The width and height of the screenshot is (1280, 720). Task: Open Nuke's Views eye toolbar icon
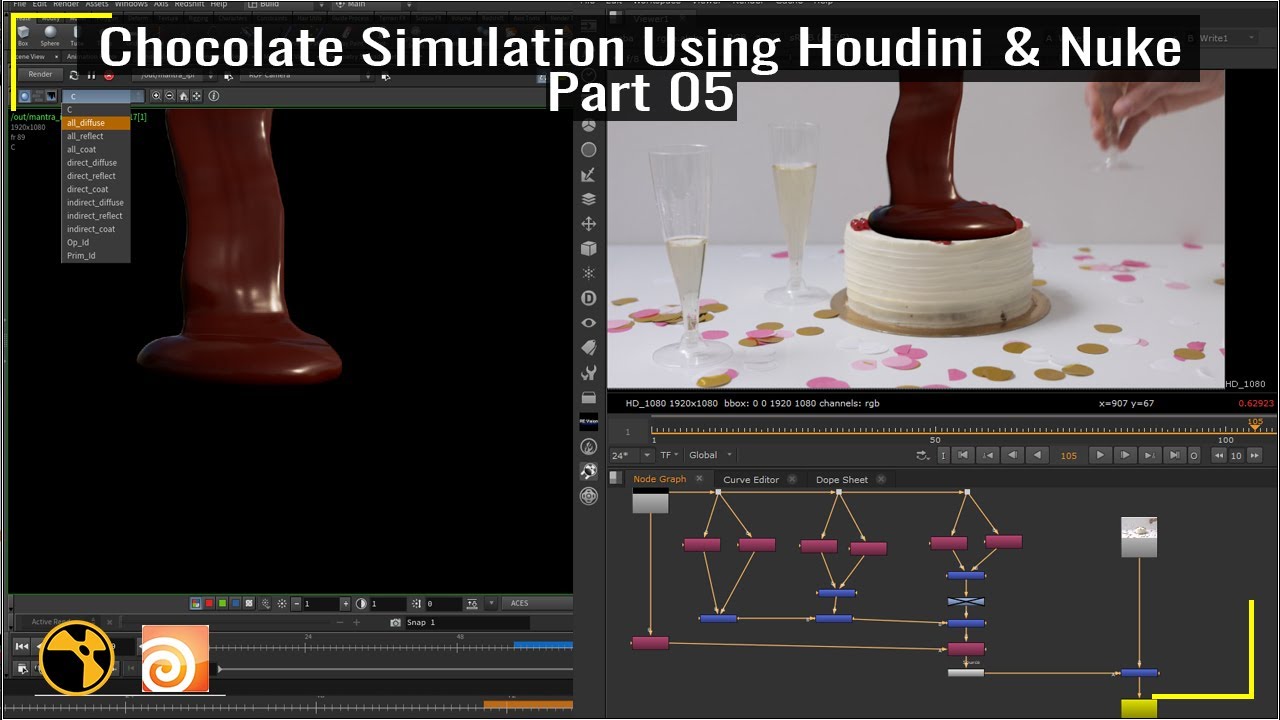[589, 323]
